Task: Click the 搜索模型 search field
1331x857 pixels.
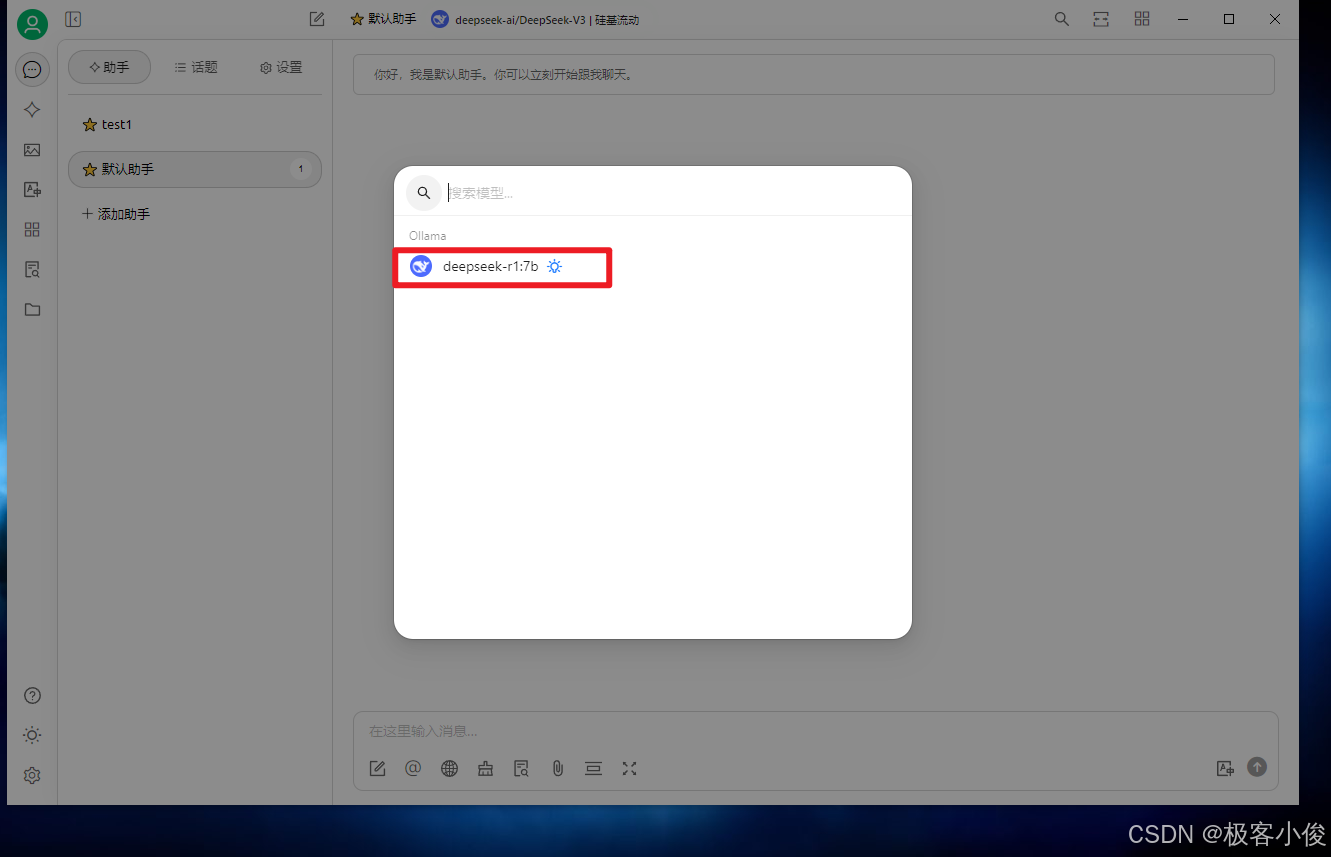Action: click(672, 193)
